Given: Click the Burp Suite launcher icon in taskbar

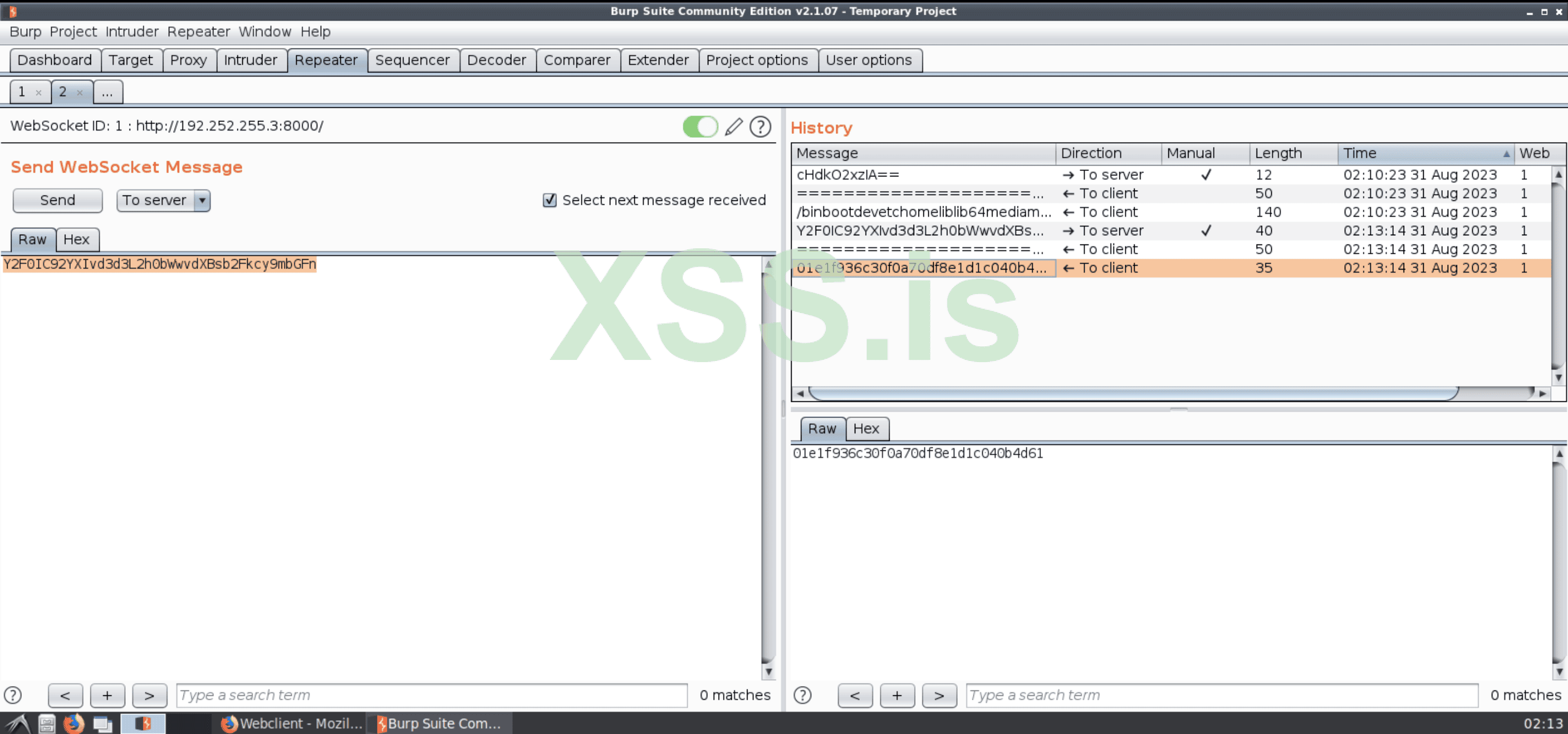Looking at the screenshot, I should (143, 723).
